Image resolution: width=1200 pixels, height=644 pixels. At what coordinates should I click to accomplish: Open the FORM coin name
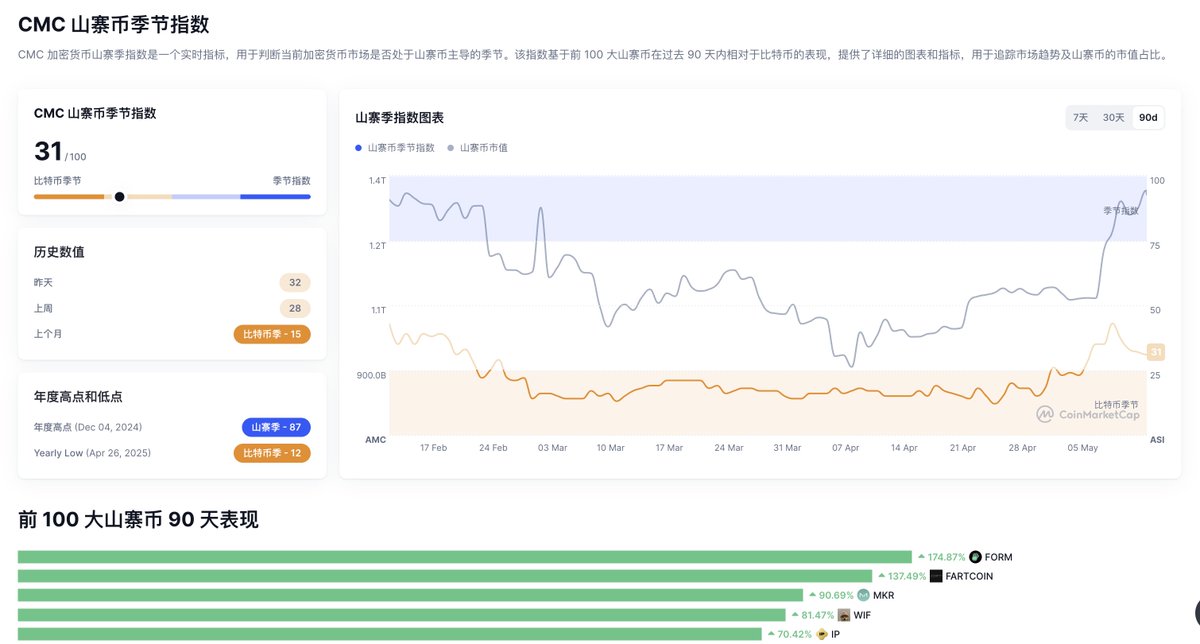[x=999, y=557]
